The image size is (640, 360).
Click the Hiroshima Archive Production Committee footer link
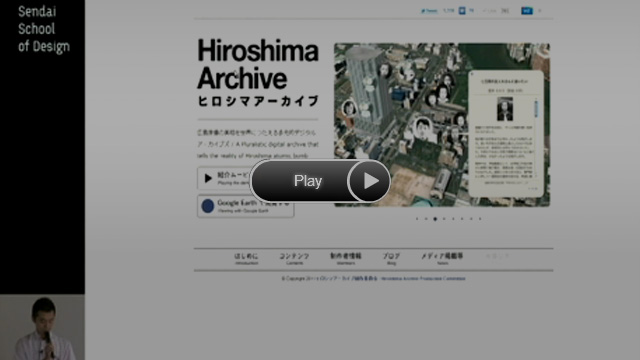[423, 279]
